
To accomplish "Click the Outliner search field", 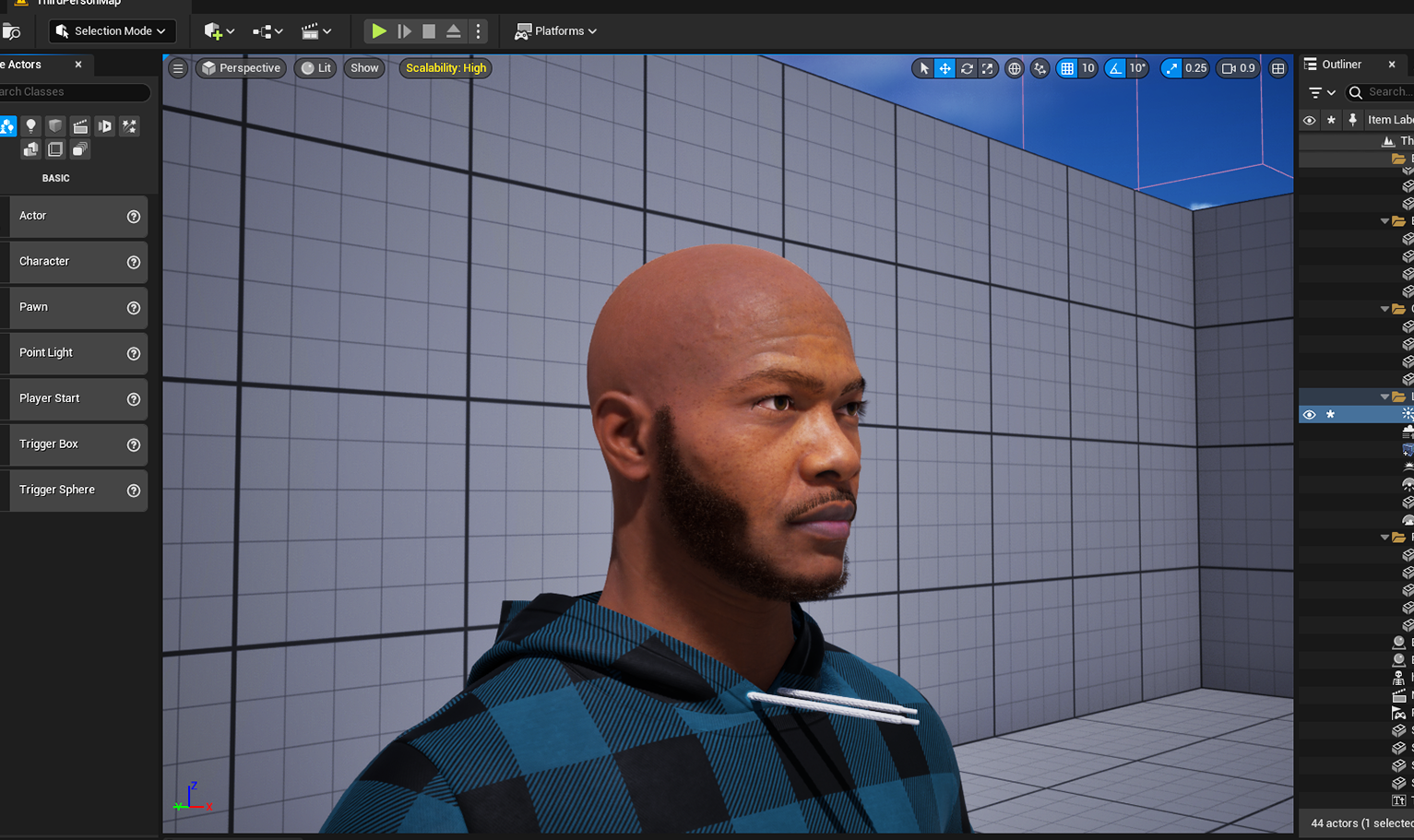I will click(x=1380, y=92).
